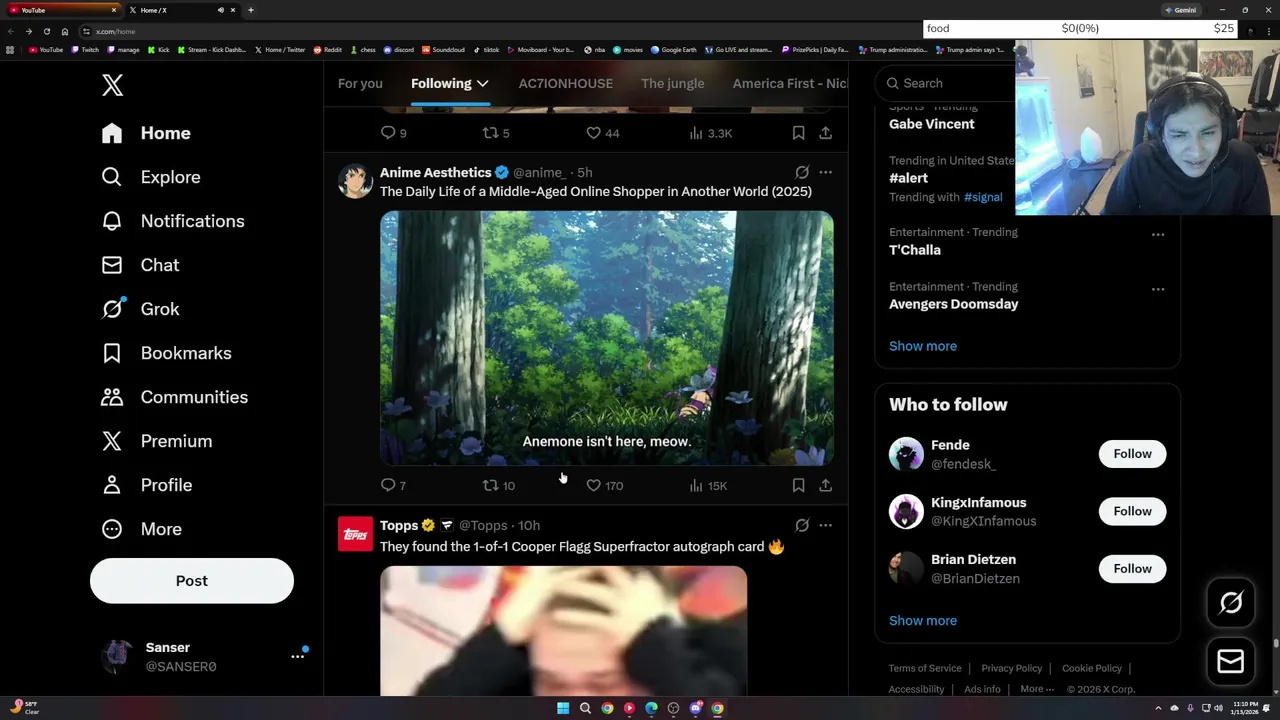The height and width of the screenshot is (720, 1280).
Task: Follow KingXinfamous
Action: point(1132,511)
